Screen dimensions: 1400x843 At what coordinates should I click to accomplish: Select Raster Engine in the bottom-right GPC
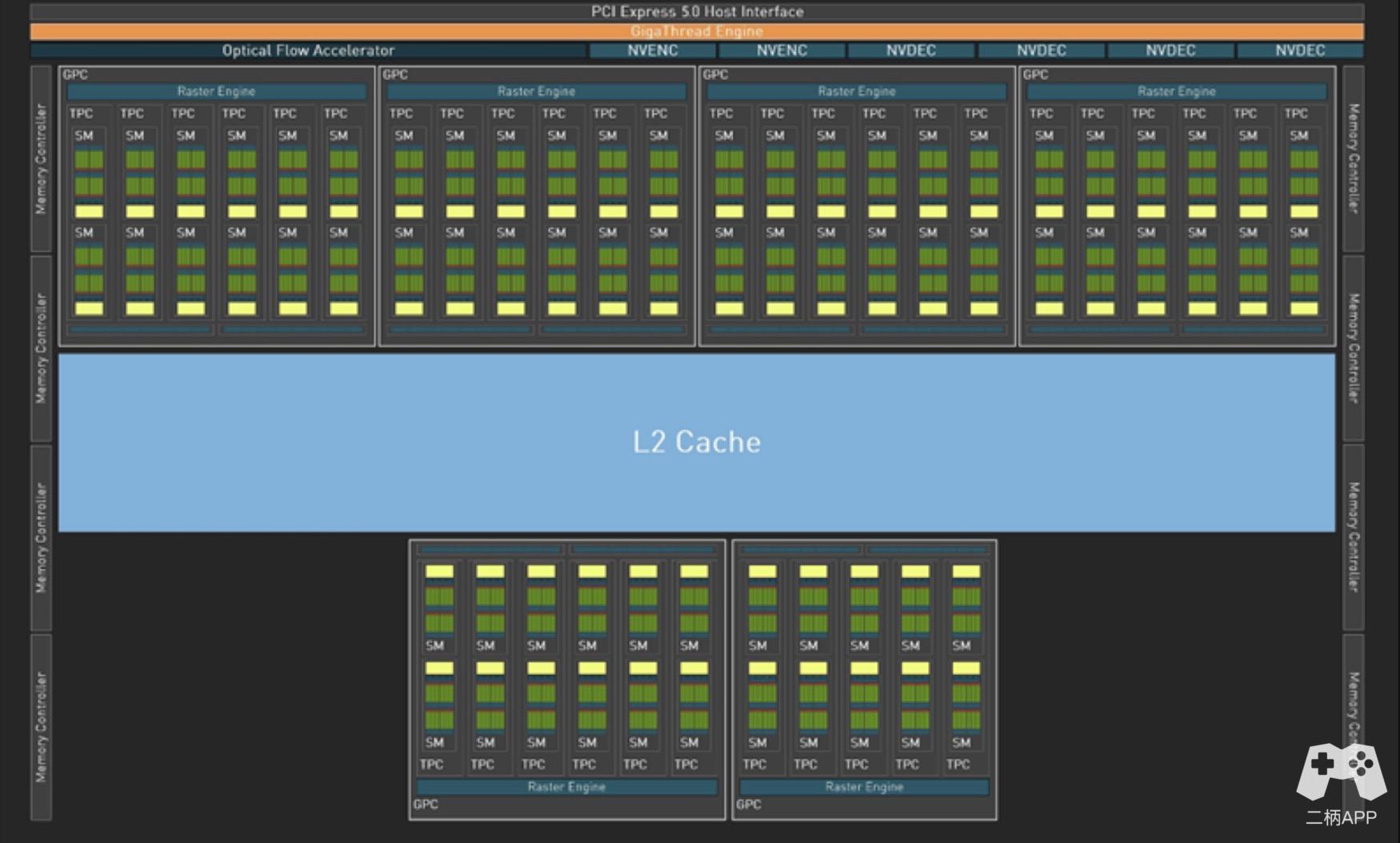click(864, 787)
